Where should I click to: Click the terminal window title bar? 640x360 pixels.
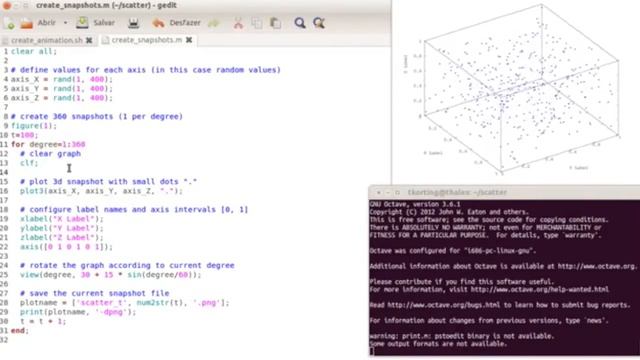[x=504, y=192]
